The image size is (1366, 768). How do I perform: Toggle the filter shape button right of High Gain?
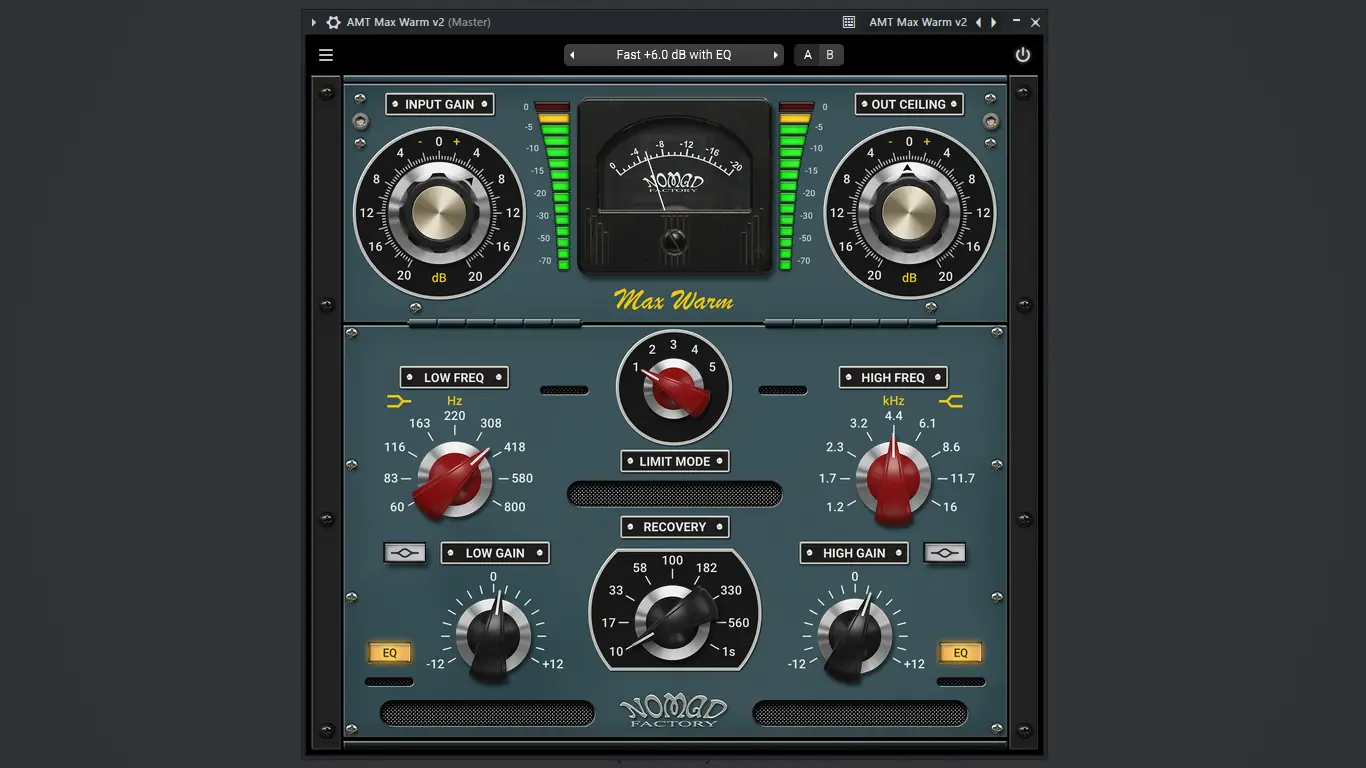945,553
